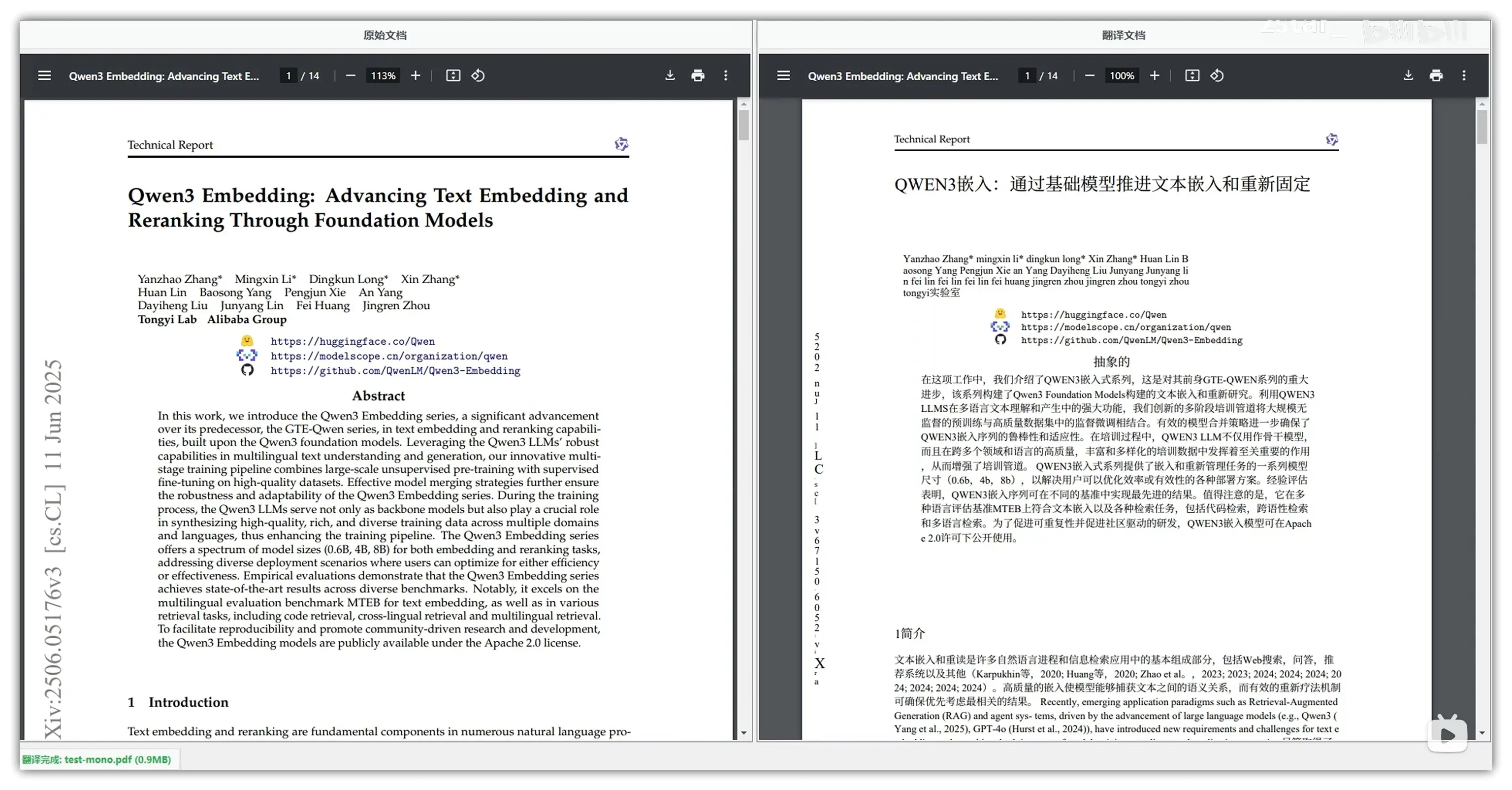
Task: Click down arrow of translated document scrollbar
Action: 1482,732
